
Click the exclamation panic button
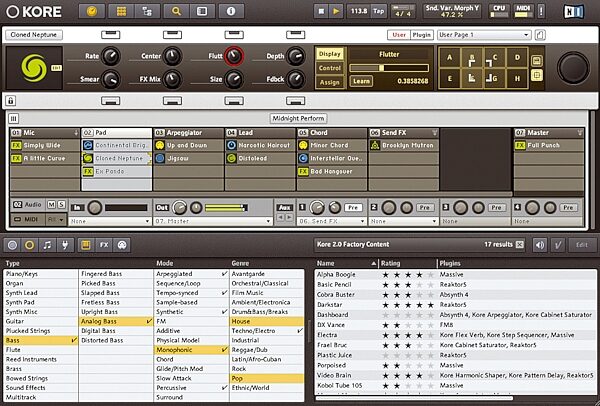[541, 11]
